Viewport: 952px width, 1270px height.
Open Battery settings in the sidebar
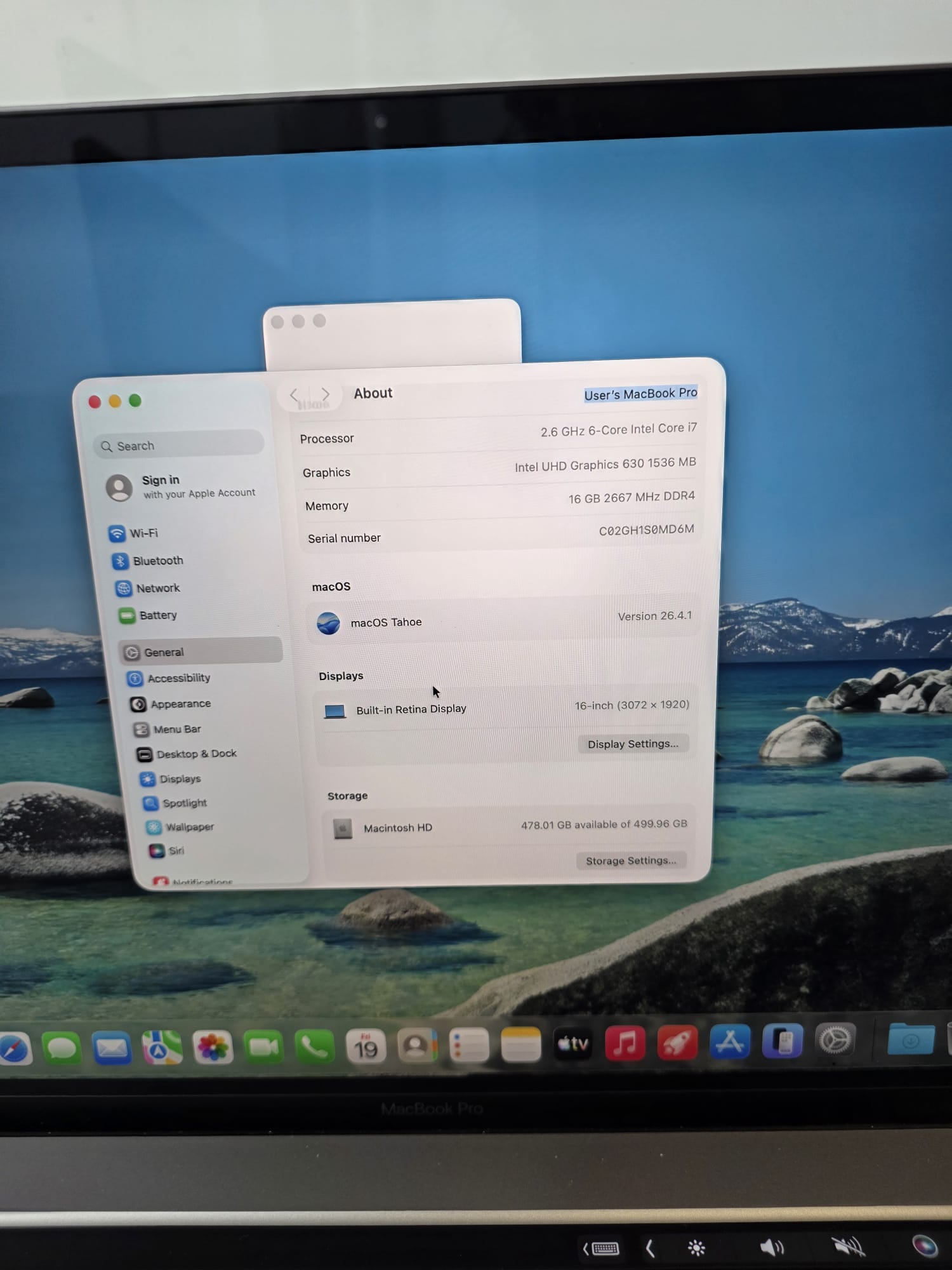148,615
